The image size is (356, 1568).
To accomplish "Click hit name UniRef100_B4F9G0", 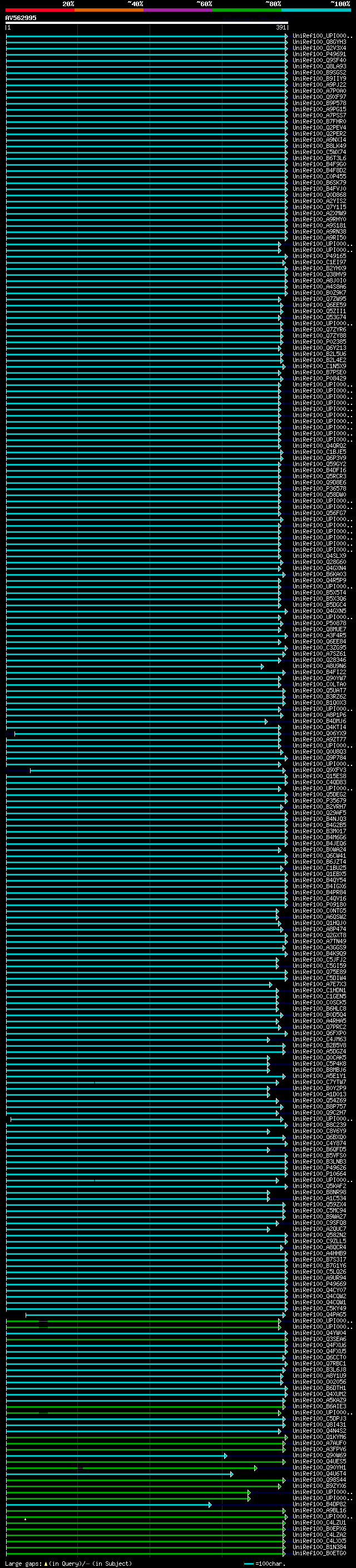I will click(319, 164).
